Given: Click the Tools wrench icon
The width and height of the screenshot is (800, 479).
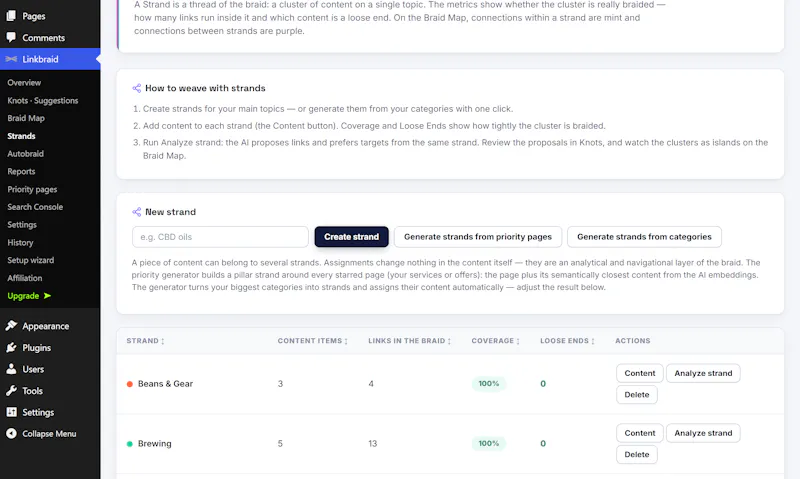Looking at the screenshot, I should point(11,390).
